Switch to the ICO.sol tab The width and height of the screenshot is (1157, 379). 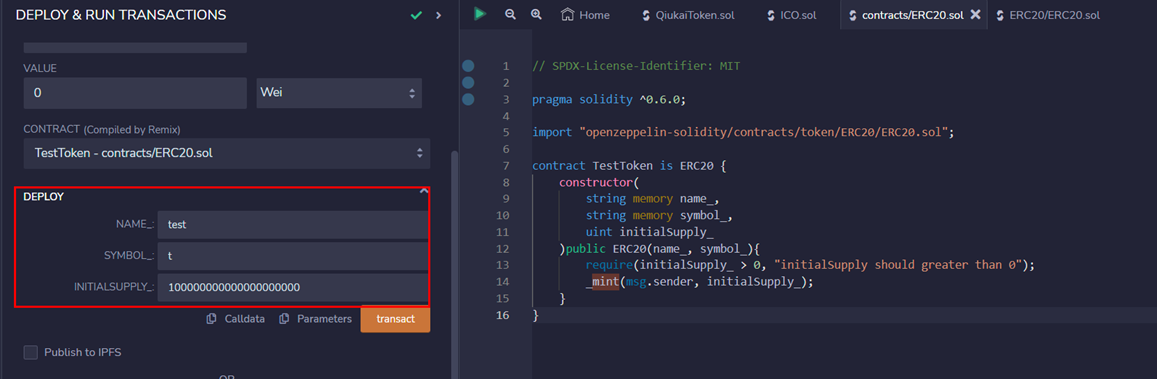point(793,15)
